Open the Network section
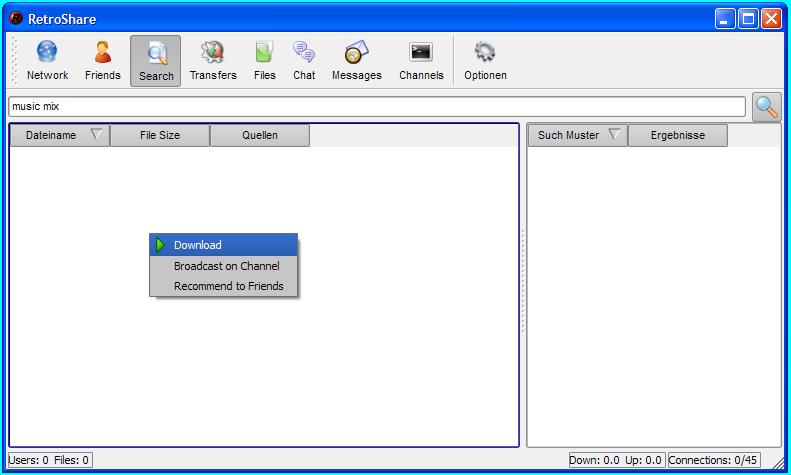The image size is (791, 475). [47, 61]
